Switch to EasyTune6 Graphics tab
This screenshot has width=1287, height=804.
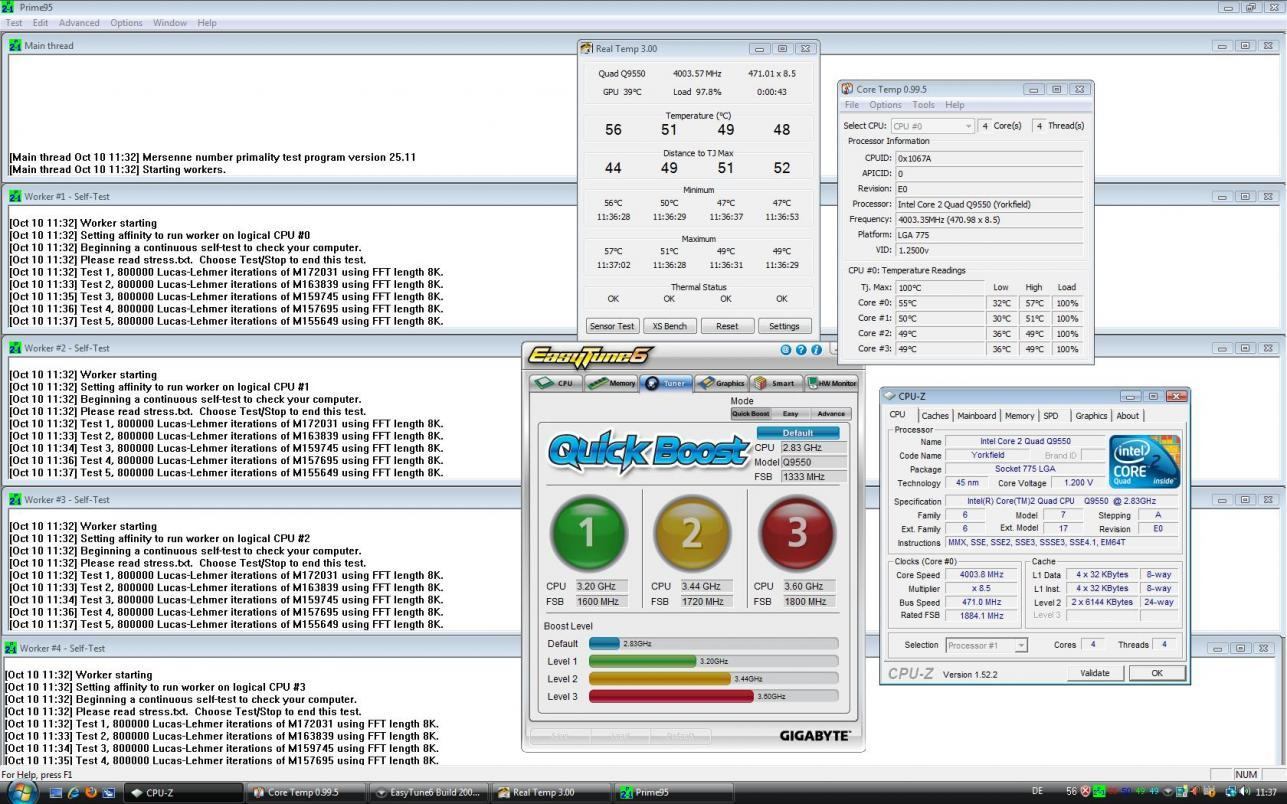point(721,383)
